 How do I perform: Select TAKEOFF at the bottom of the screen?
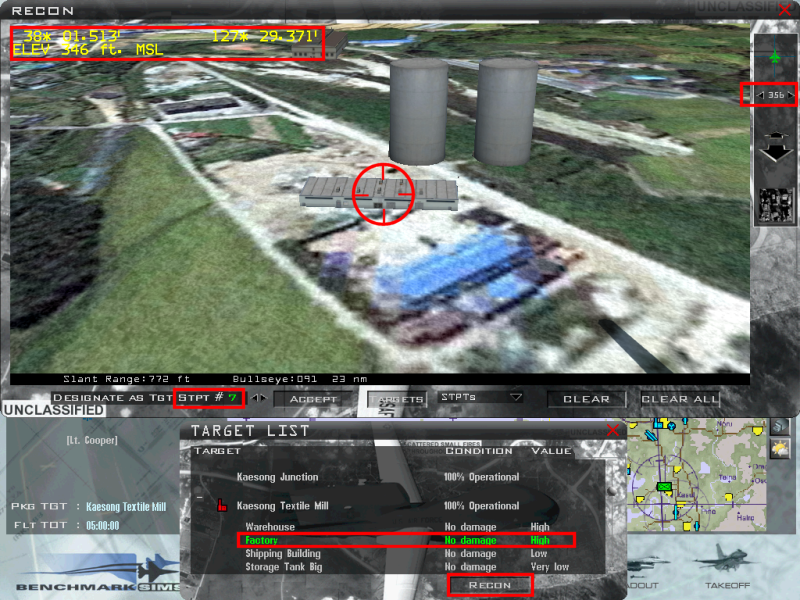coord(728,584)
